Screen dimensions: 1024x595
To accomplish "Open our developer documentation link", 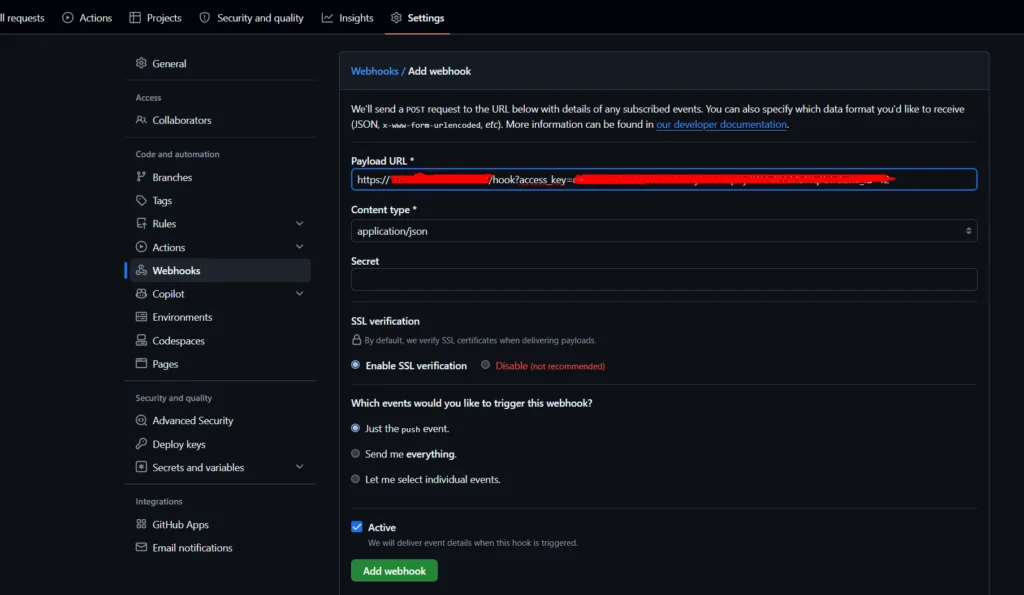I will coord(721,124).
